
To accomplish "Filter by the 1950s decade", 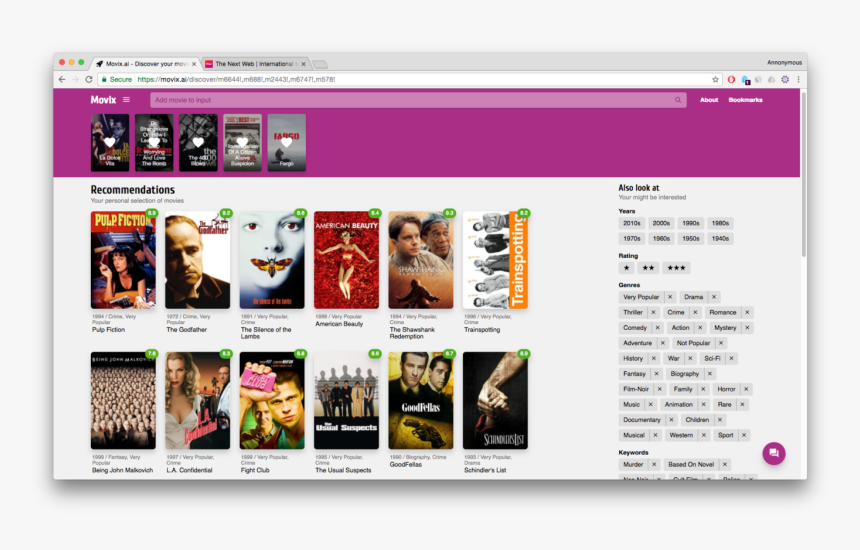I will click(x=691, y=239).
